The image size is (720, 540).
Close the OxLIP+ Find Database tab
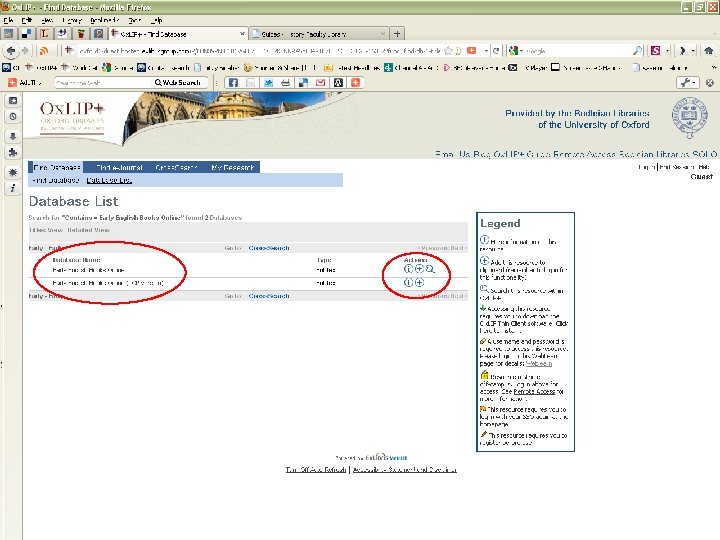pos(242,34)
